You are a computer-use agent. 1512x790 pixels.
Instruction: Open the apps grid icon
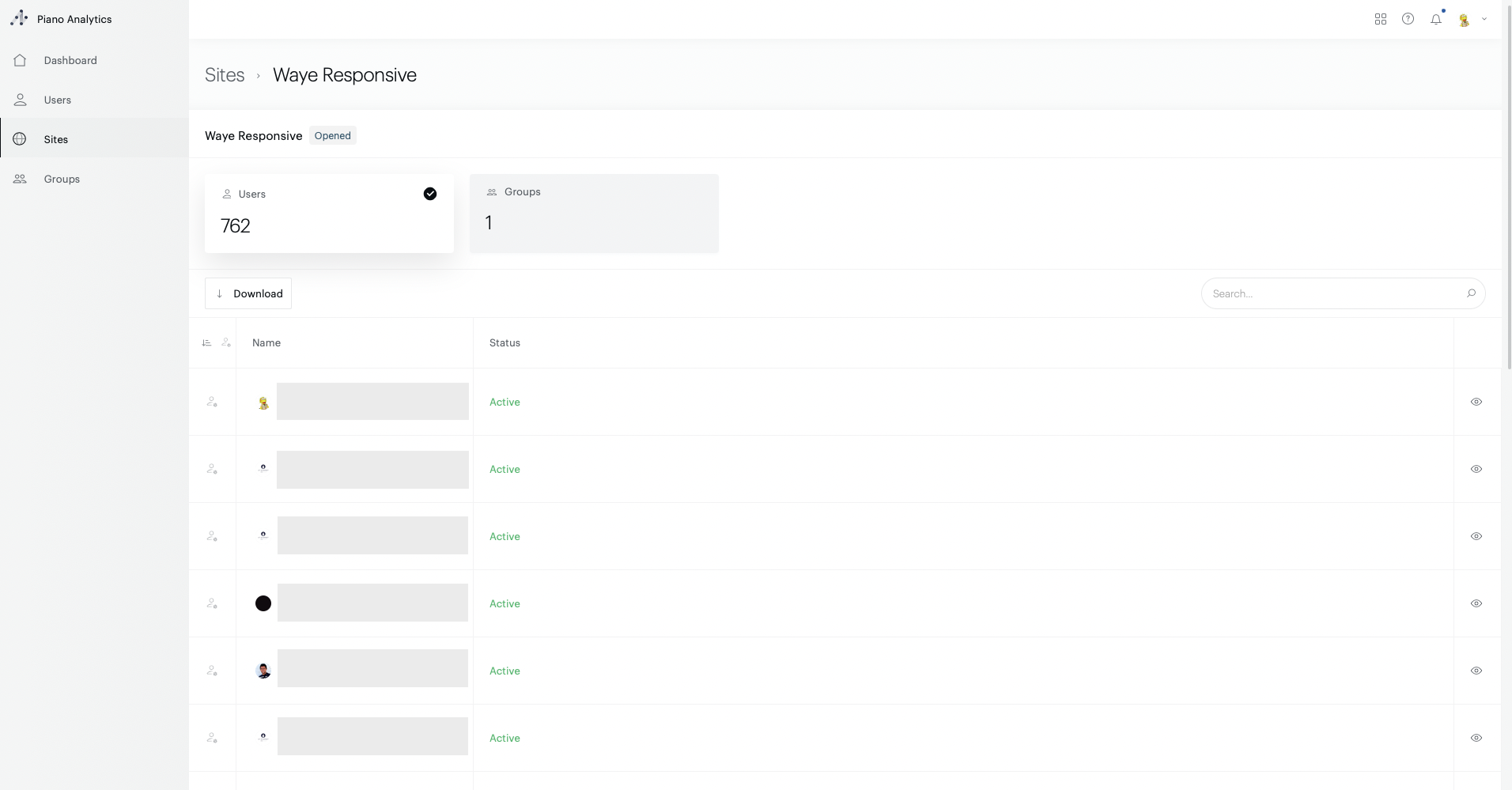pos(1380,19)
